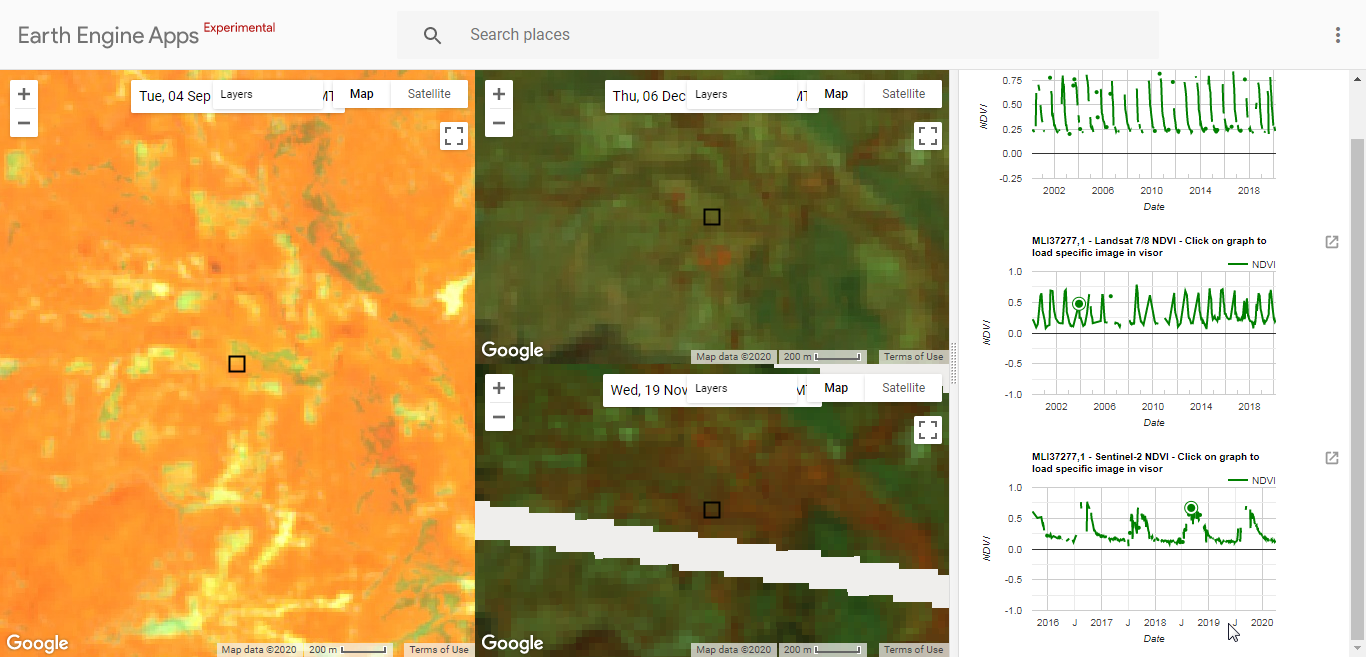The image size is (1366, 657).
Task: Open Terms of Use on left map
Action: [x=438, y=650]
